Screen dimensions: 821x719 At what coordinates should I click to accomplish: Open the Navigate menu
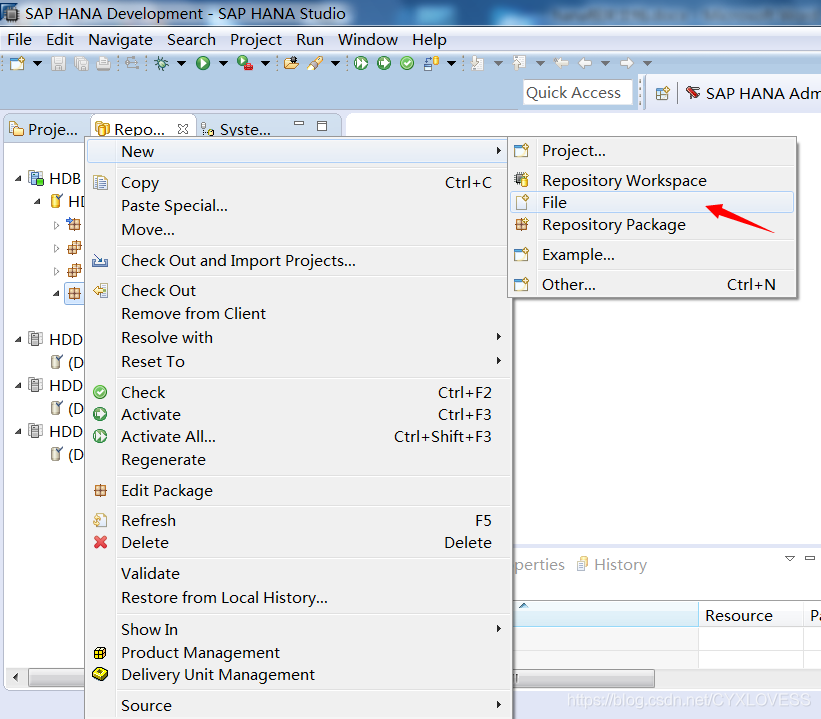click(x=120, y=40)
